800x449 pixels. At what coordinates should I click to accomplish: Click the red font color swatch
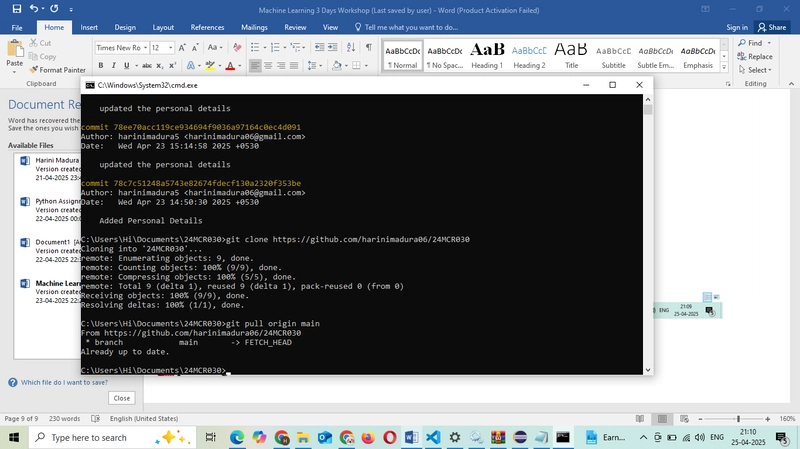230,65
